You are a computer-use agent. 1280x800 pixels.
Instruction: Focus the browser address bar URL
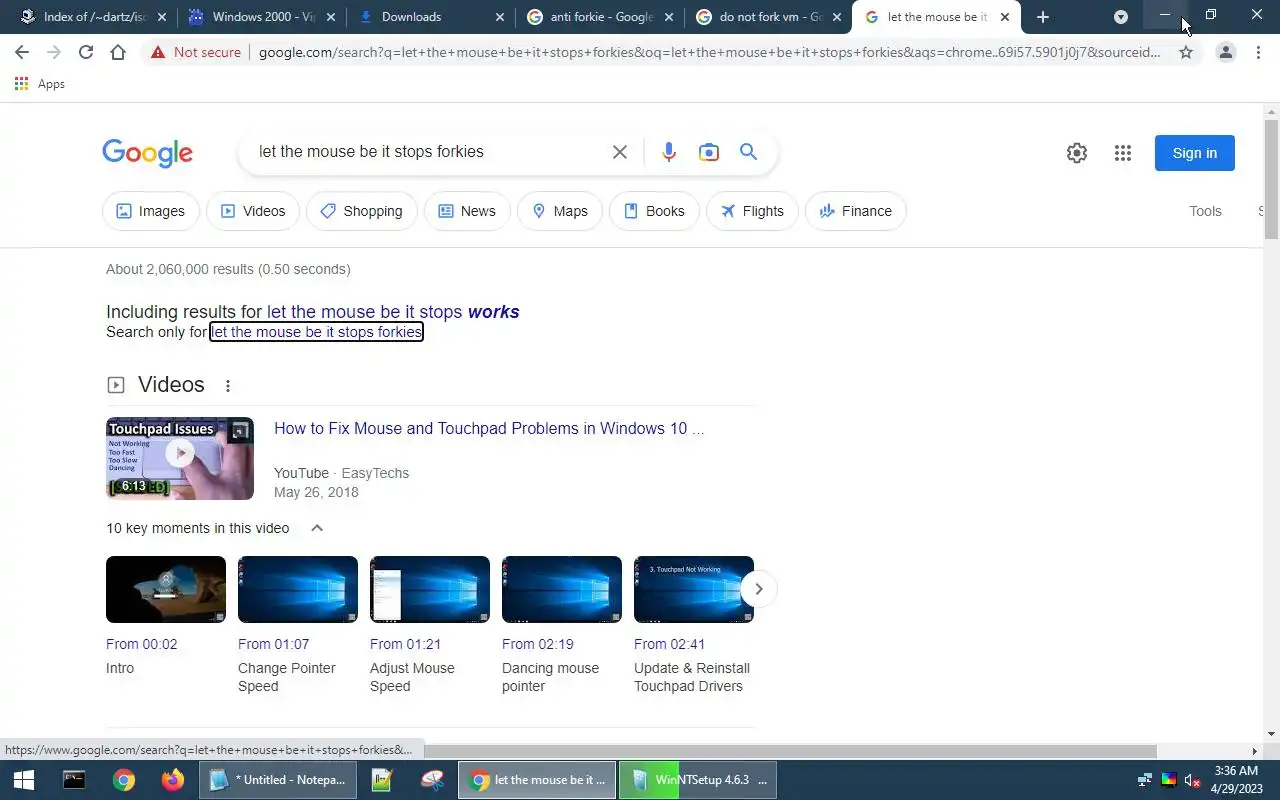coord(709,52)
